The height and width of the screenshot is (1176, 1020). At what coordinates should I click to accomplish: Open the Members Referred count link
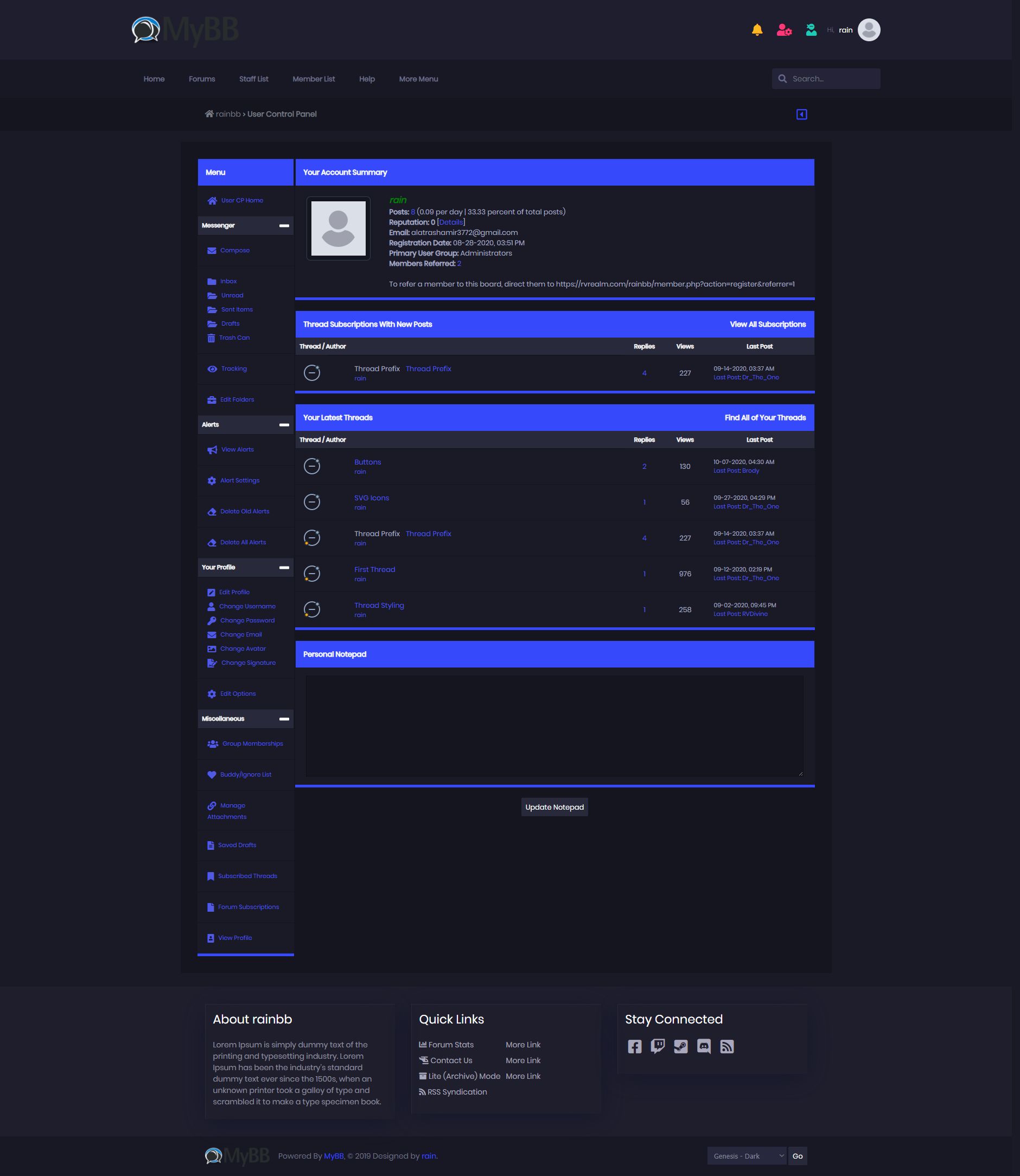(459, 264)
